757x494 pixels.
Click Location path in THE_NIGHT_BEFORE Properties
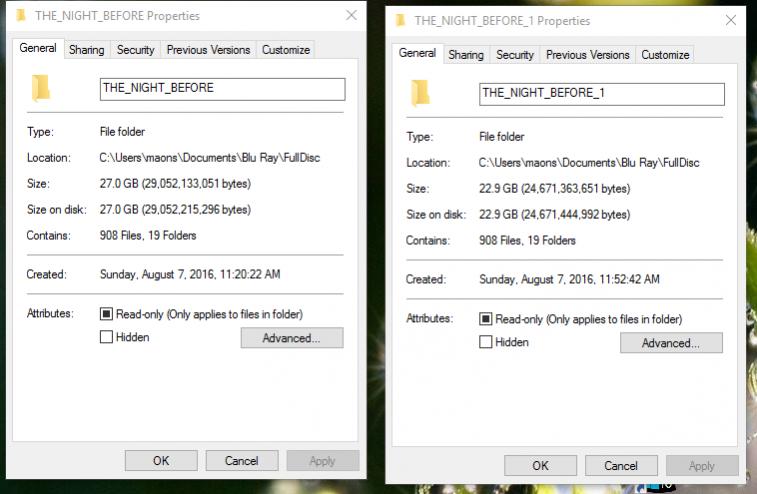tap(210, 157)
